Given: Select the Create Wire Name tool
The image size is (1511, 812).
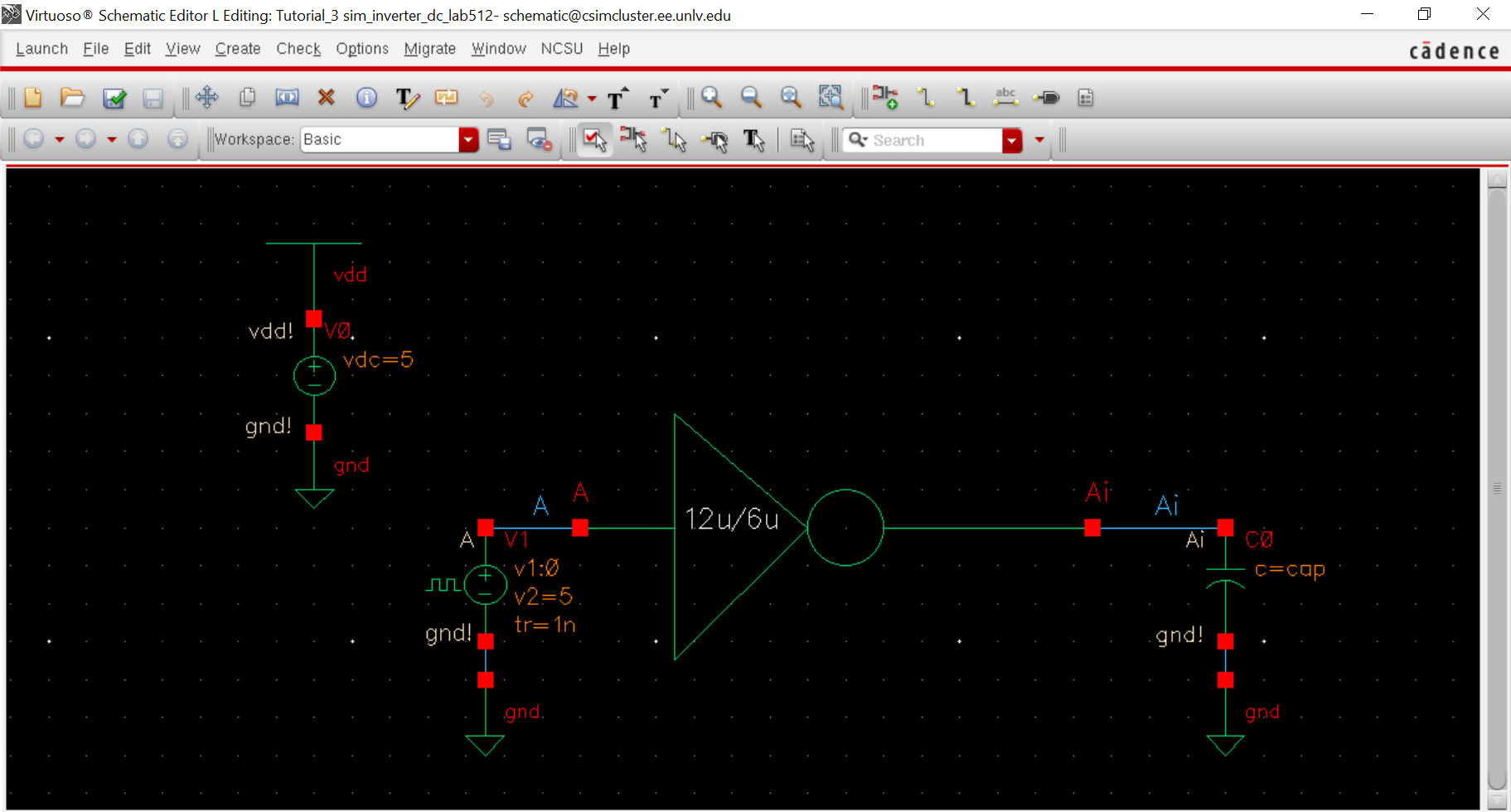Looking at the screenshot, I should tap(1005, 98).
